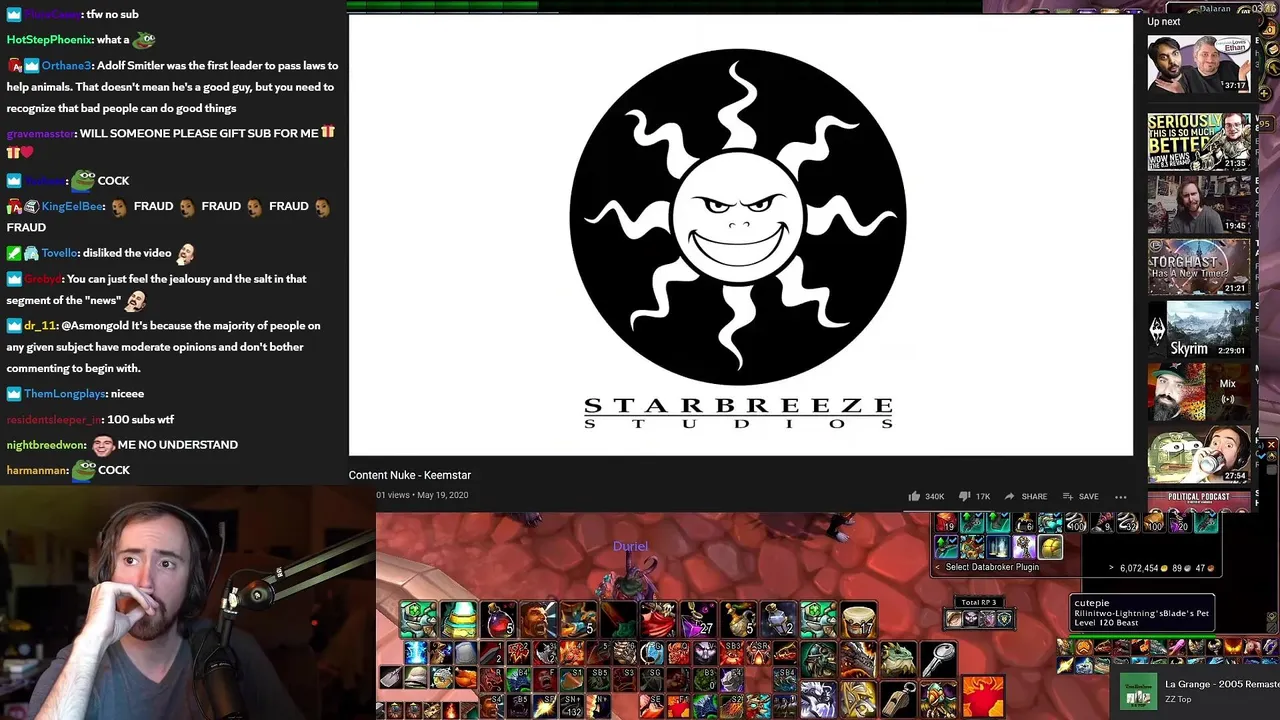Click the Duriel character nameplate

coord(630,546)
